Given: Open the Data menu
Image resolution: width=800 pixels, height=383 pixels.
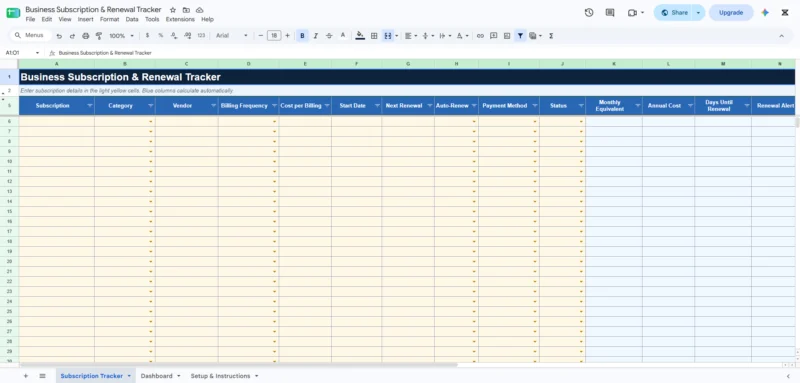Looking at the screenshot, I should point(132,19).
